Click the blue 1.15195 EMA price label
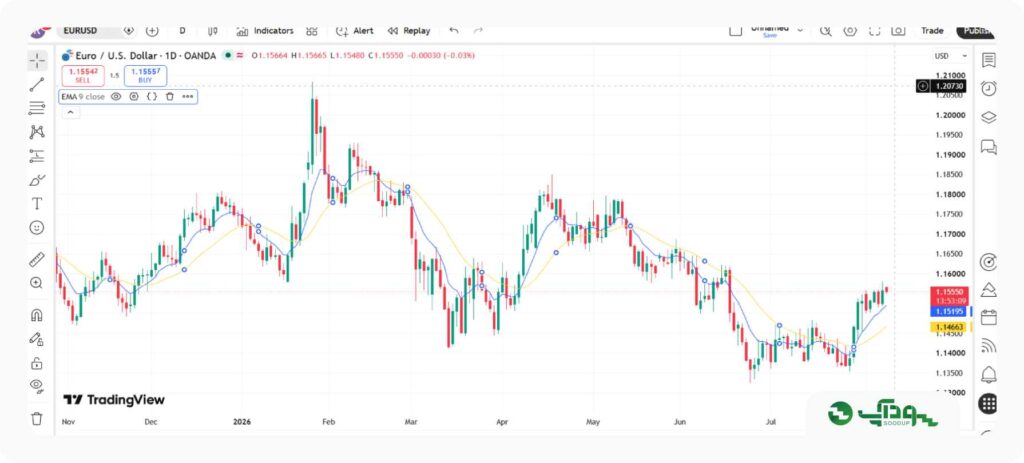The image size is (1024, 463). point(950,312)
